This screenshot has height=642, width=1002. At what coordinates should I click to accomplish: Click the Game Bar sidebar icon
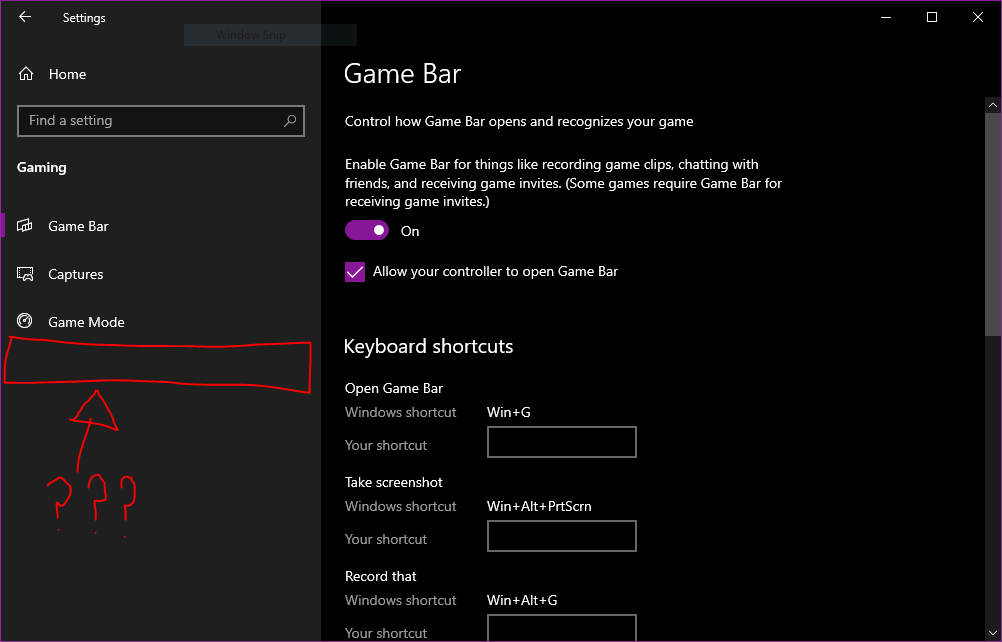[x=25, y=225]
